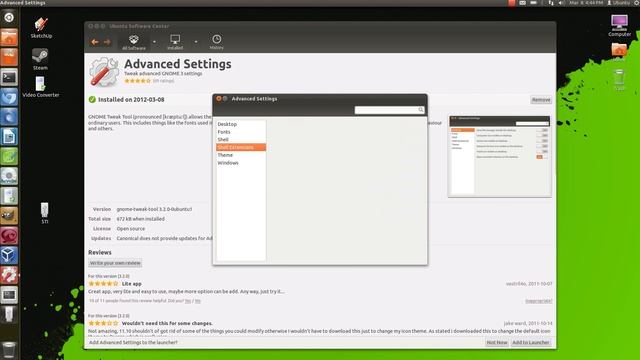Open the clock in top panel

586,3
